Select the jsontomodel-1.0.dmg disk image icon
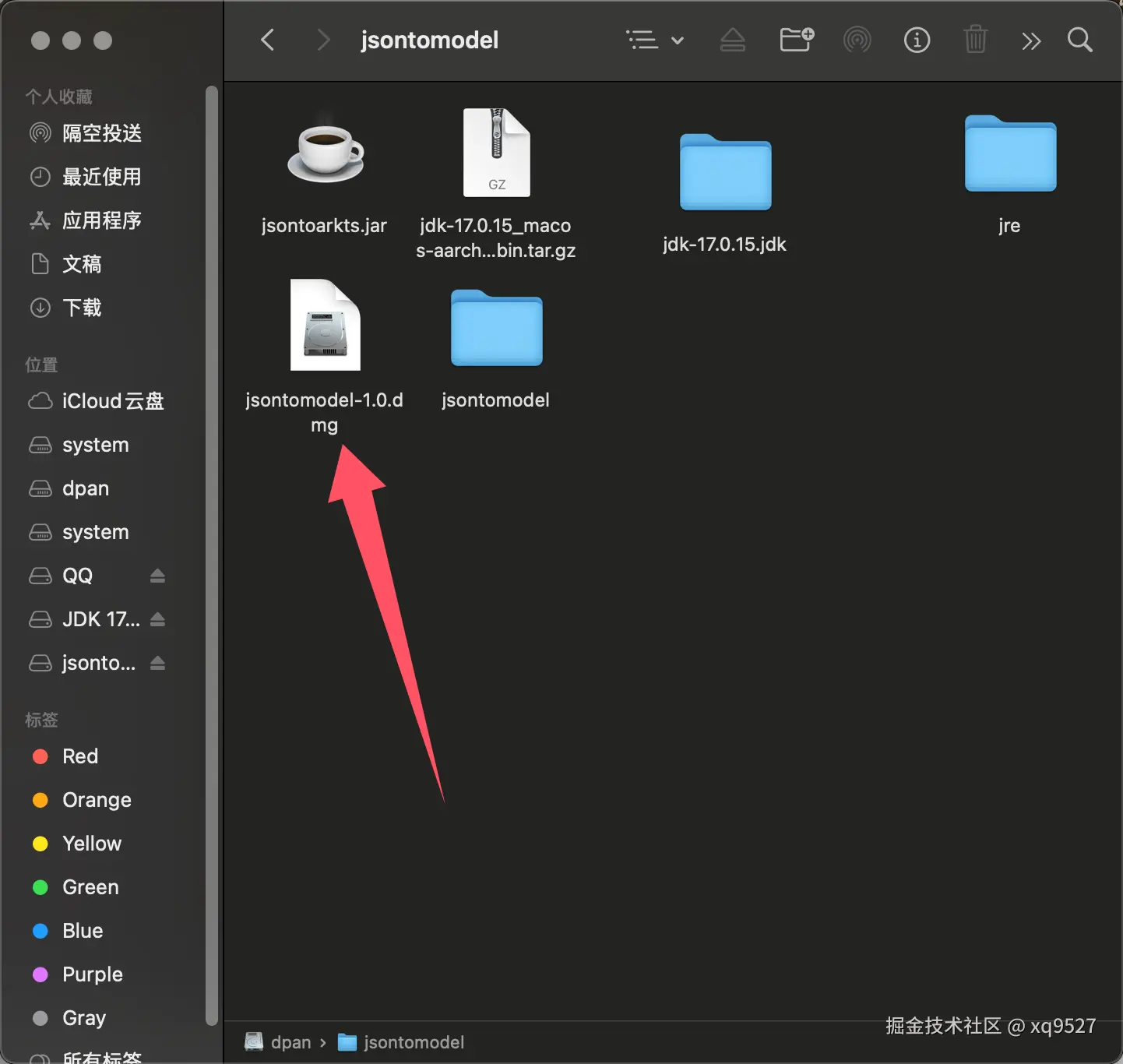The image size is (1123, 1064). 325,325
